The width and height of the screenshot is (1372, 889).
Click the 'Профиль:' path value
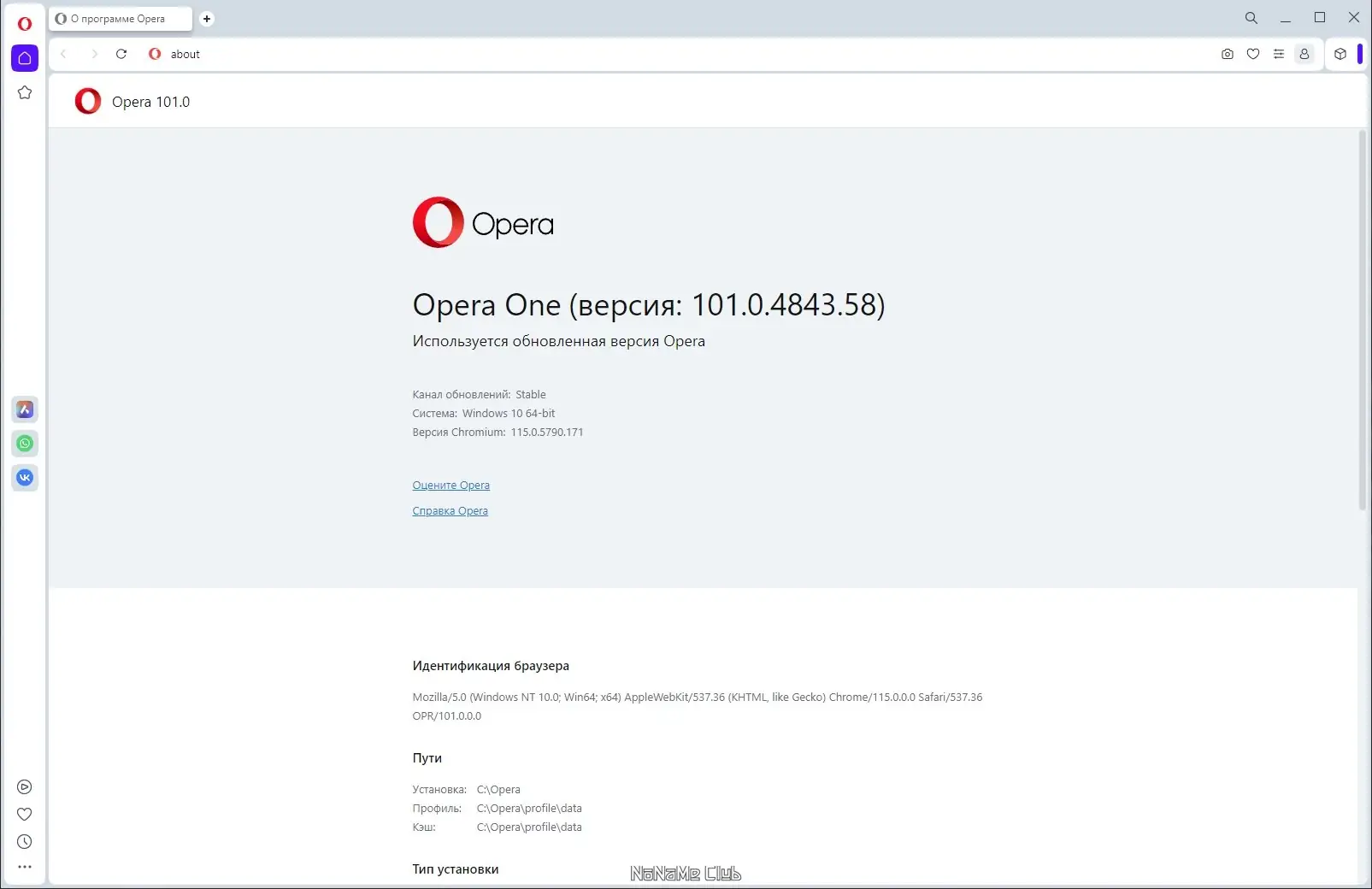[x=529, y=809]
